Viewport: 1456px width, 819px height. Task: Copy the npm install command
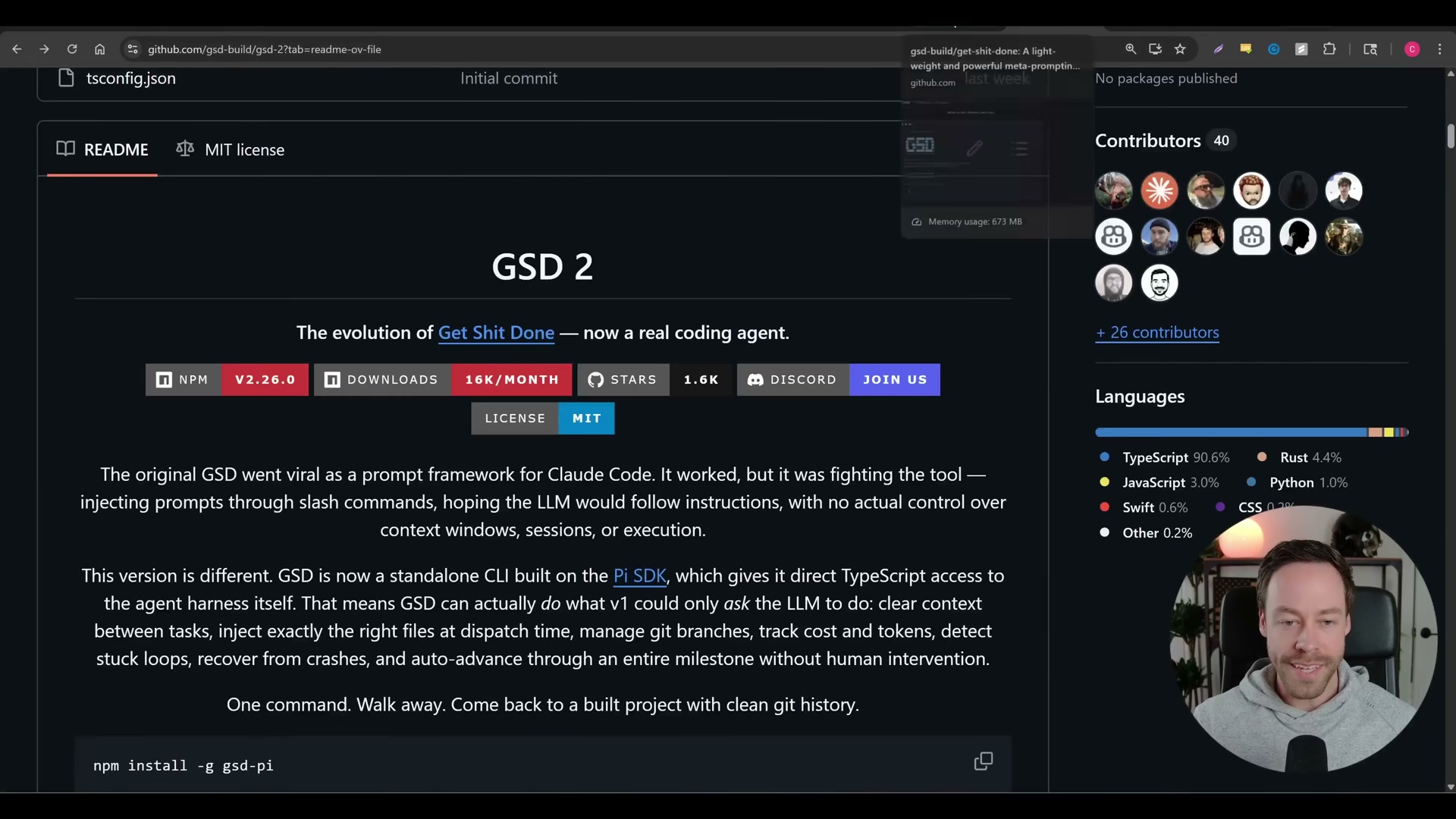point(984,761)
